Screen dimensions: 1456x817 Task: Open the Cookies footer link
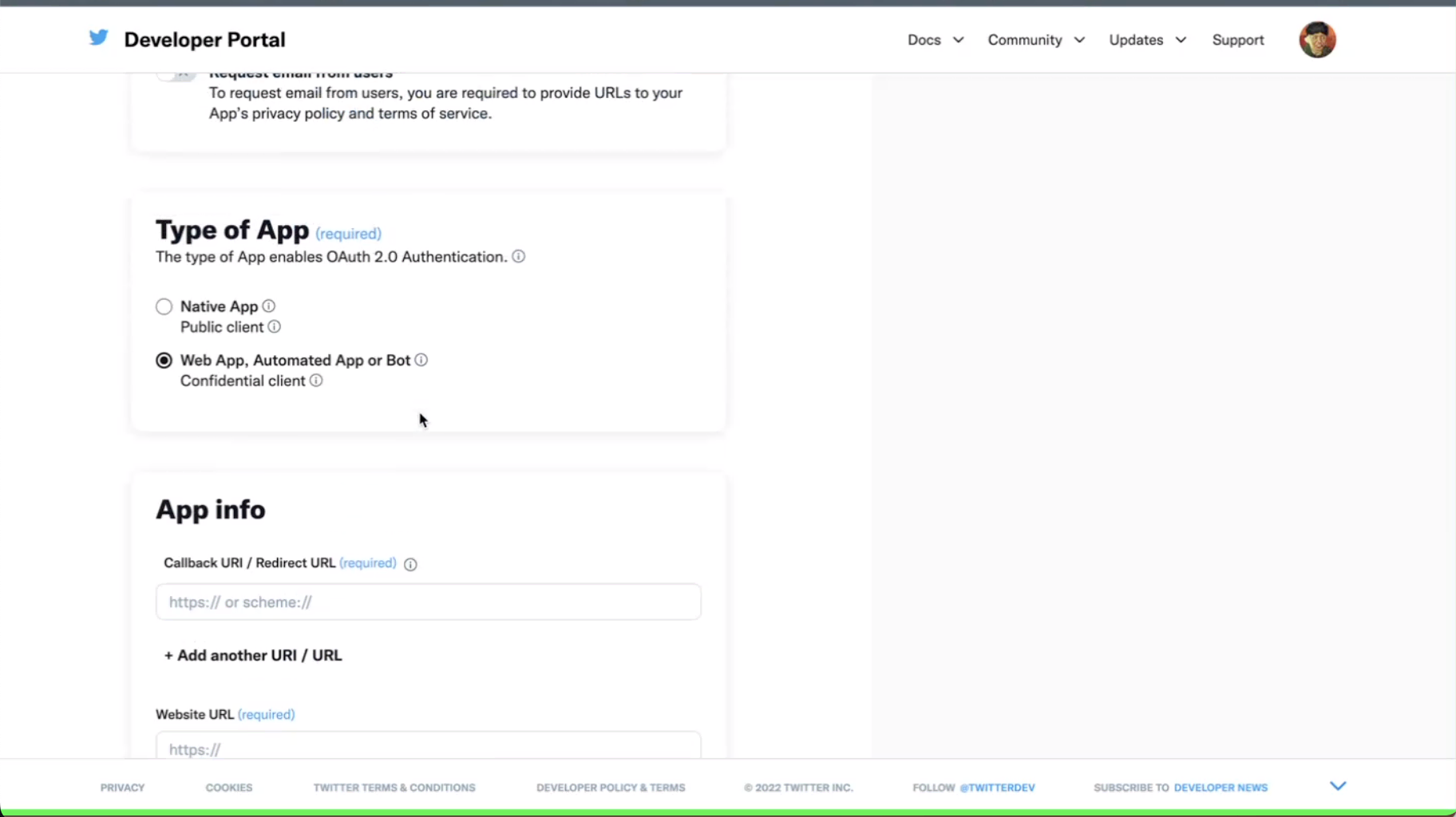point(229,787)
